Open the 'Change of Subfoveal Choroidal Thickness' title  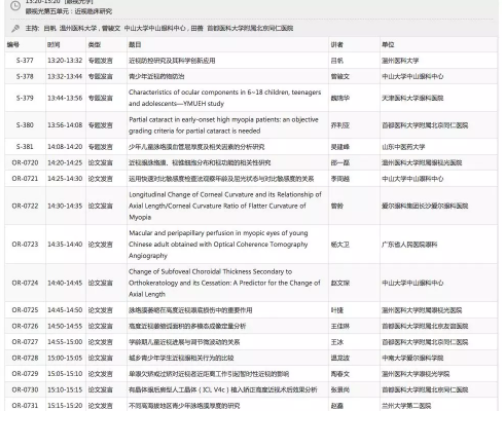[225, 283]
